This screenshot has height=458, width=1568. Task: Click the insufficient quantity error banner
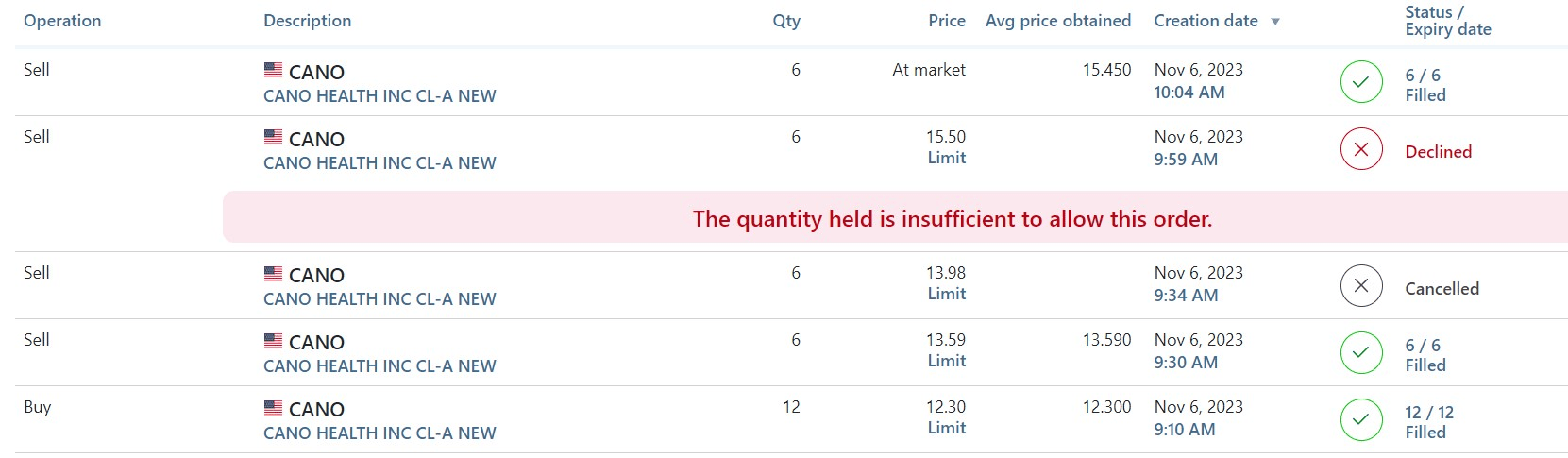(952, 219)
